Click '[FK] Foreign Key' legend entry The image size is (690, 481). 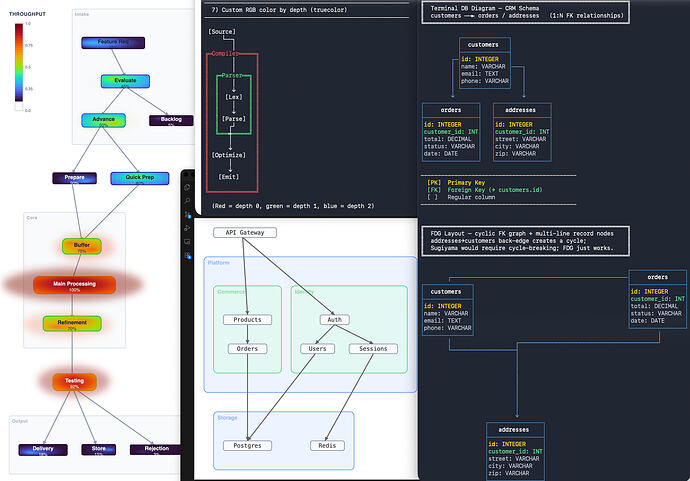coord(484,190)
